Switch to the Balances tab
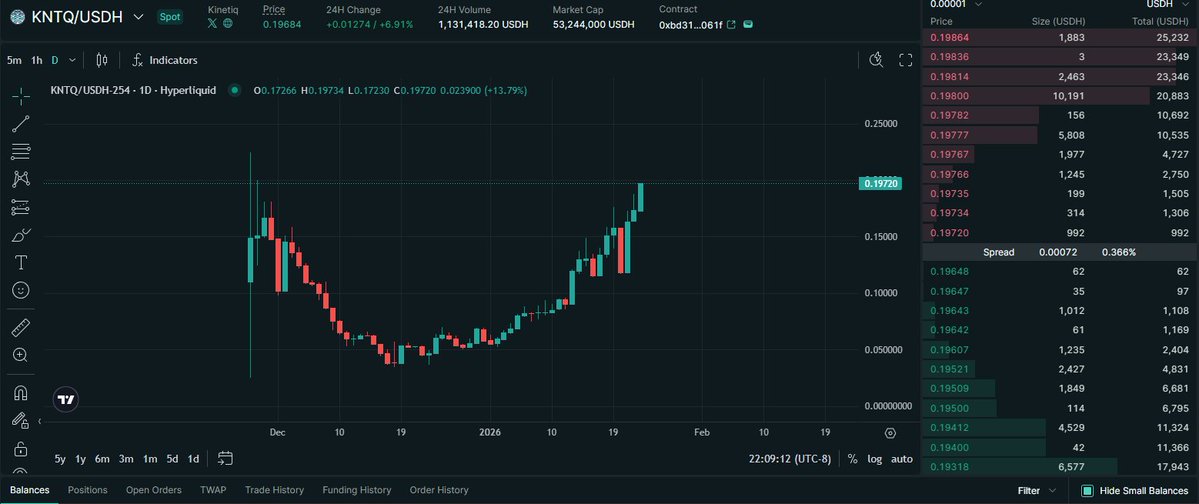The width and height of the screenshot is (1199, 504). coord(30,489)
